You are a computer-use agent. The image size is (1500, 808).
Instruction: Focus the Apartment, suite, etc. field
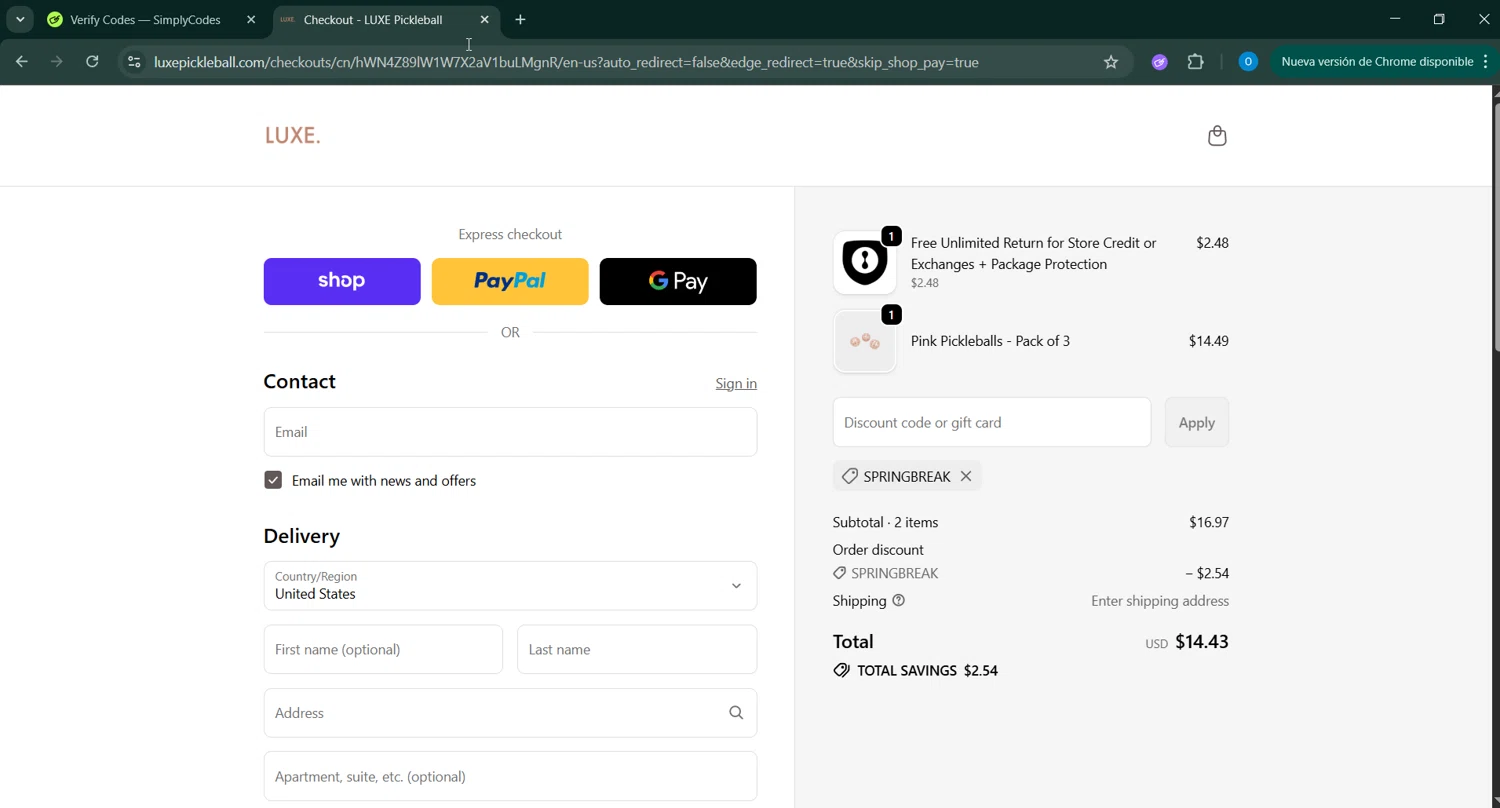click(510, 777)
